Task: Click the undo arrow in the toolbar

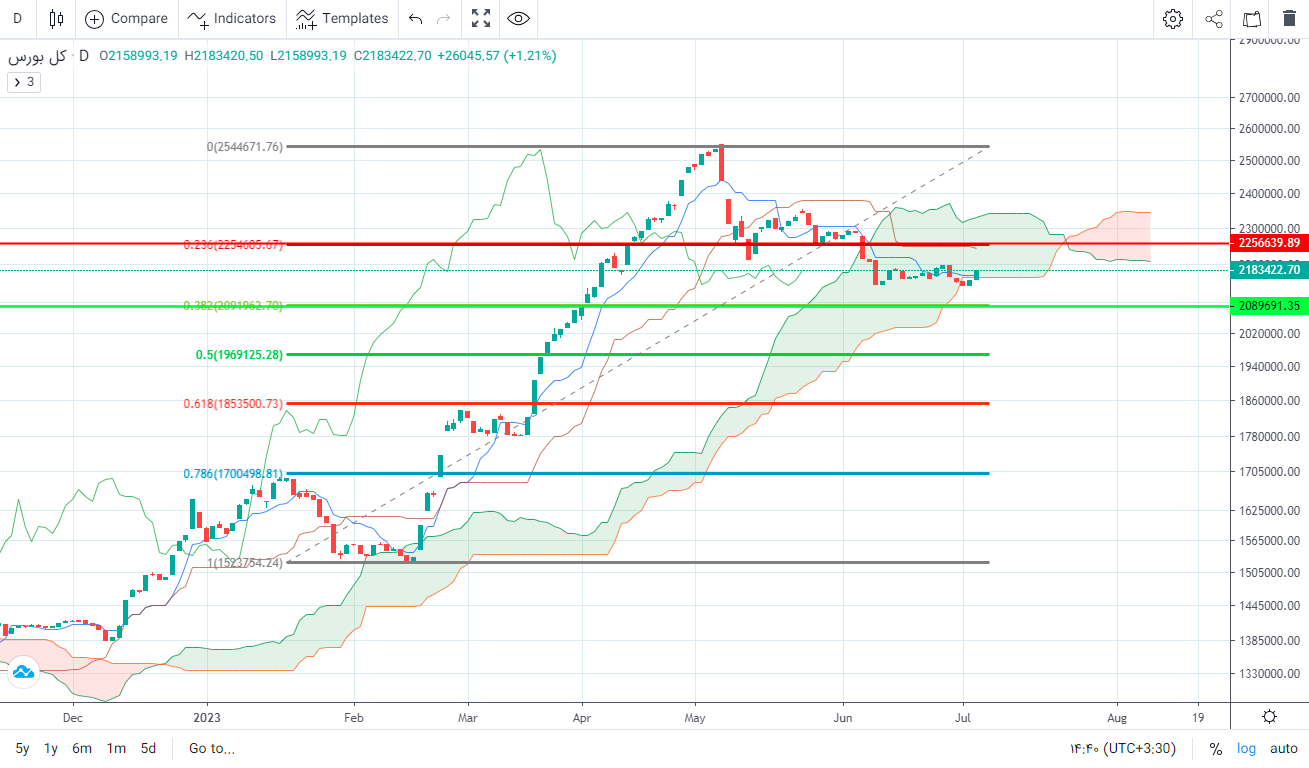Action: point(416,18)
